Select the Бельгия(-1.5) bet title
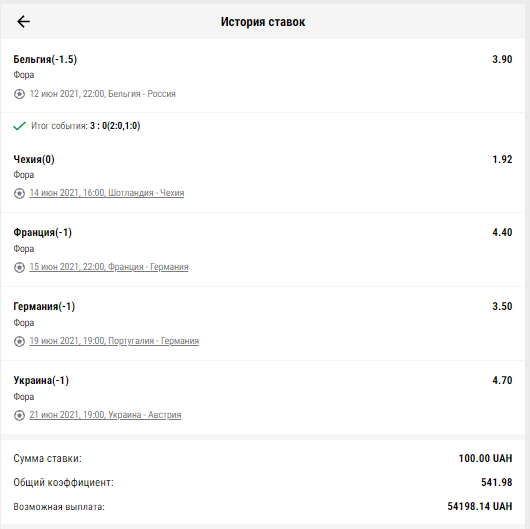Screen dimensions: 530x529 point(45,59)
